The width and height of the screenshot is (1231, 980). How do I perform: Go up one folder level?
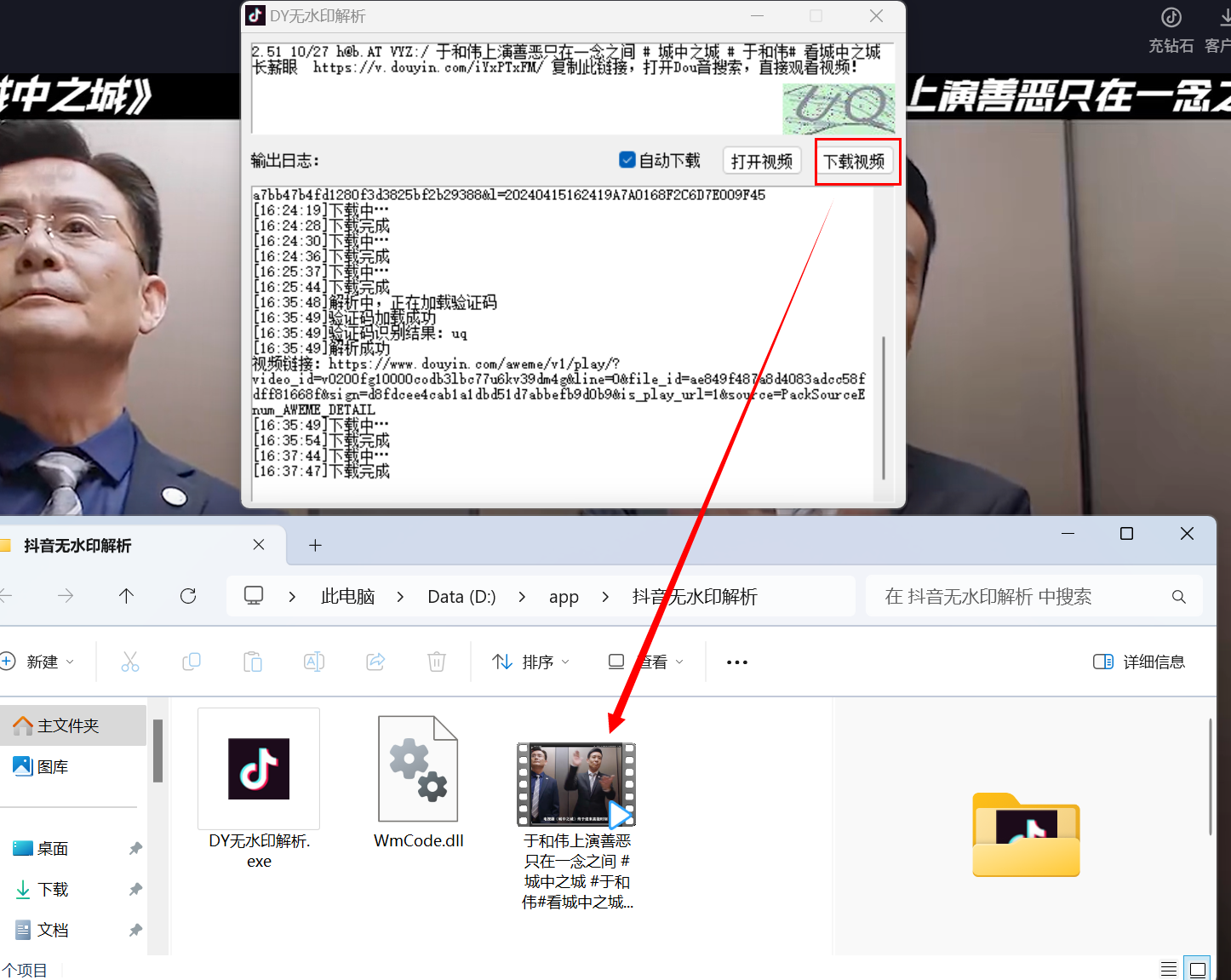point(127,596)
